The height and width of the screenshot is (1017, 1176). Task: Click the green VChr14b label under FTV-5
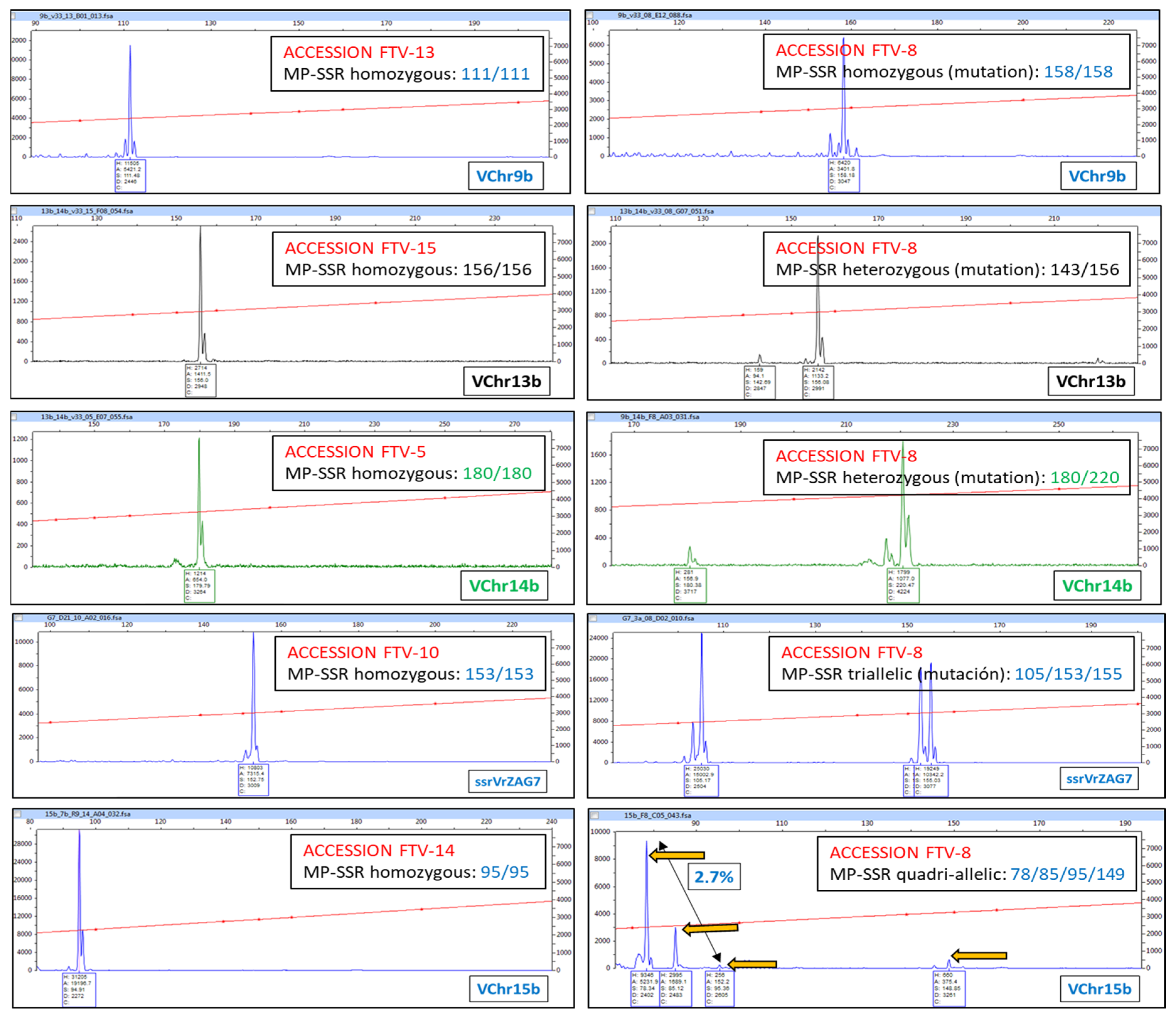504,586
